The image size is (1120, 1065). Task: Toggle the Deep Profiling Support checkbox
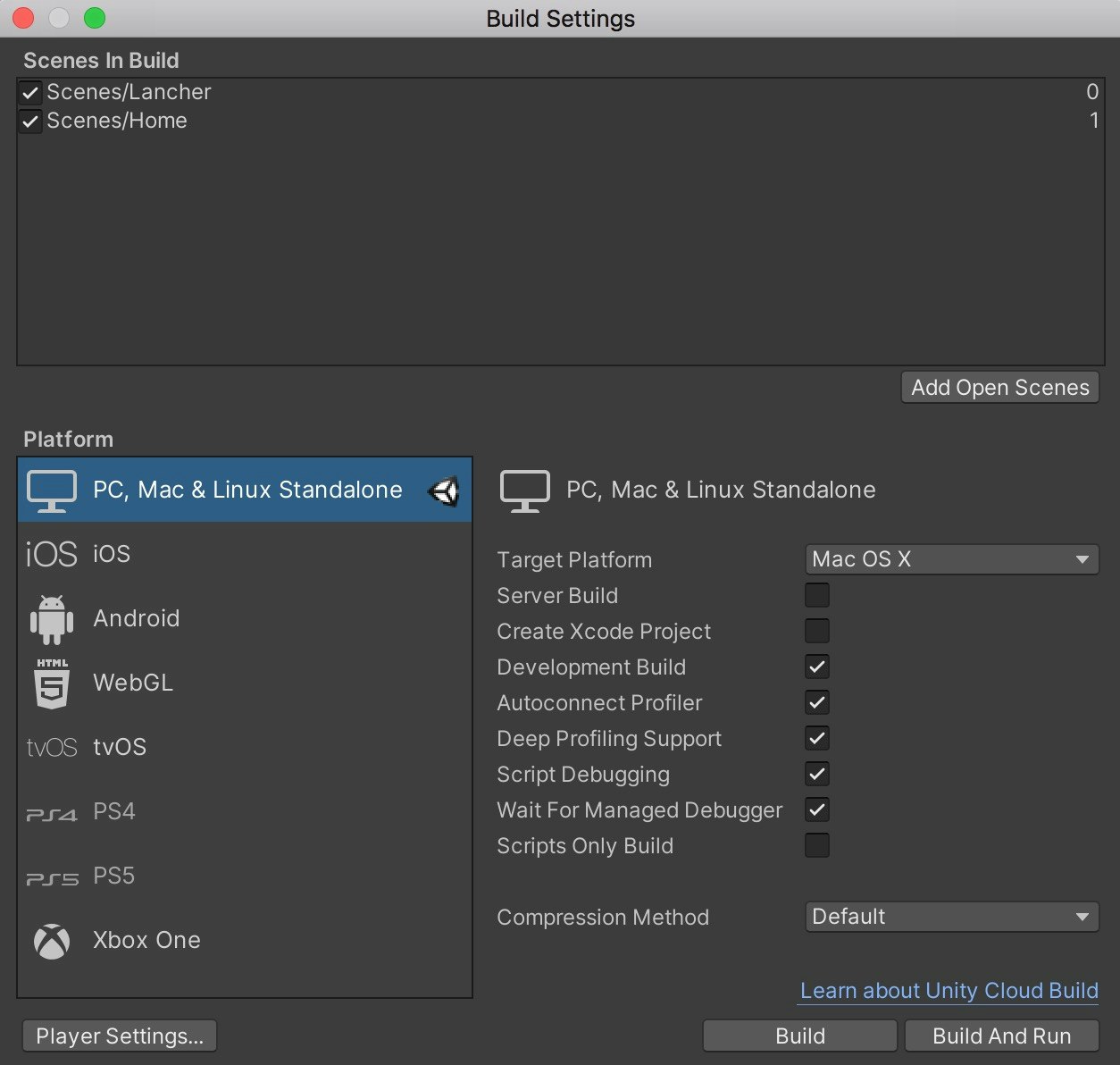click(817, 738)
